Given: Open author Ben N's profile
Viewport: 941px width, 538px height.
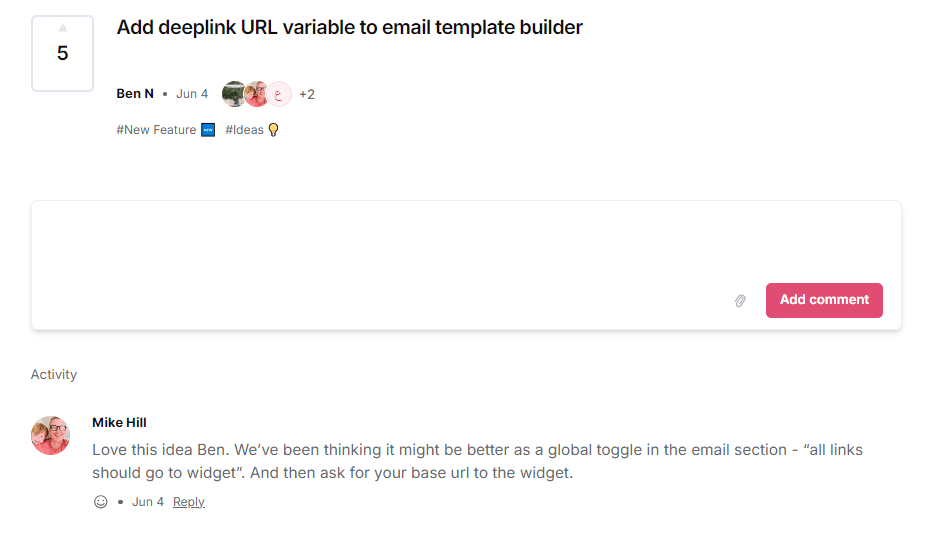Looking at the screenshot, I should [135, 94].
